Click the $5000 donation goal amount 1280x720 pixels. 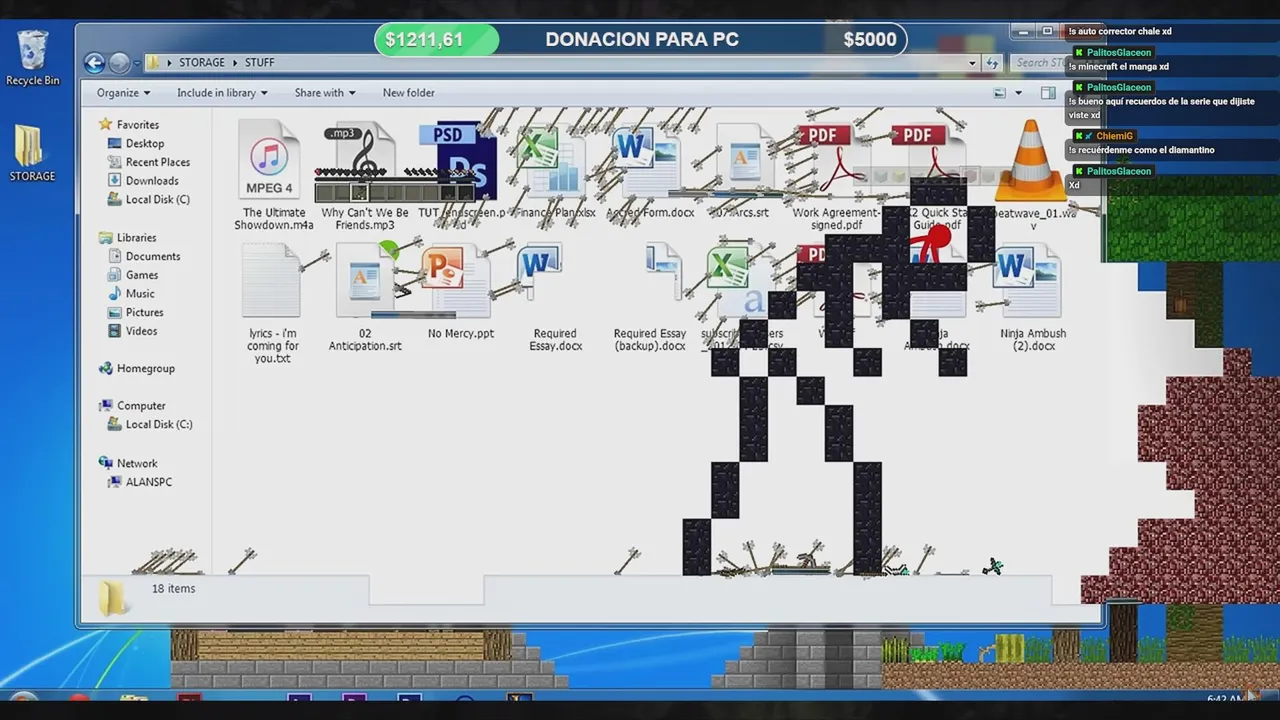tap(870, 40)
